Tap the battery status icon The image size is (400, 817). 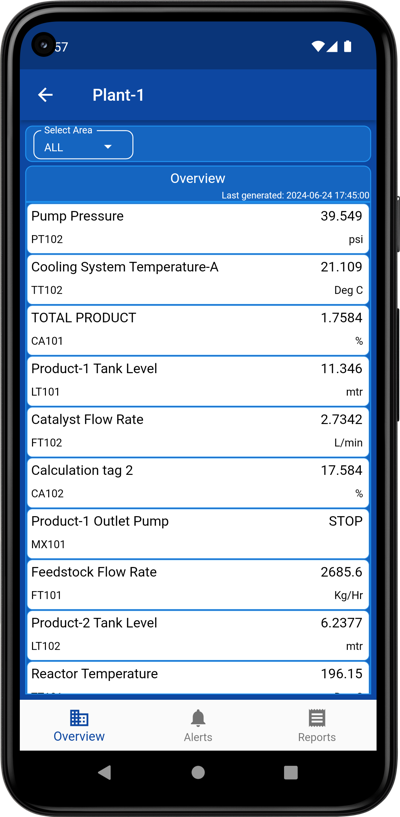347,47
